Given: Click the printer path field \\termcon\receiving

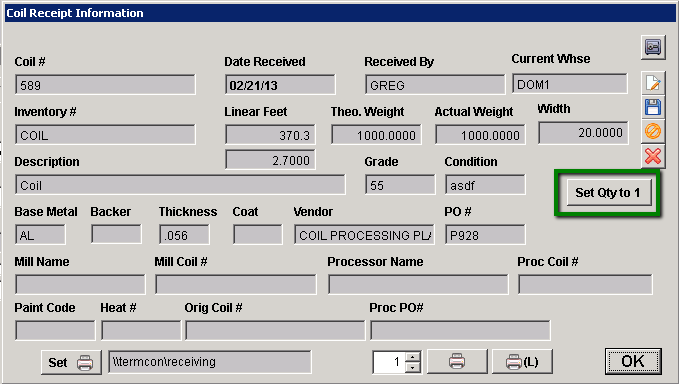Looking at the screenshot, I should (210, 362).
